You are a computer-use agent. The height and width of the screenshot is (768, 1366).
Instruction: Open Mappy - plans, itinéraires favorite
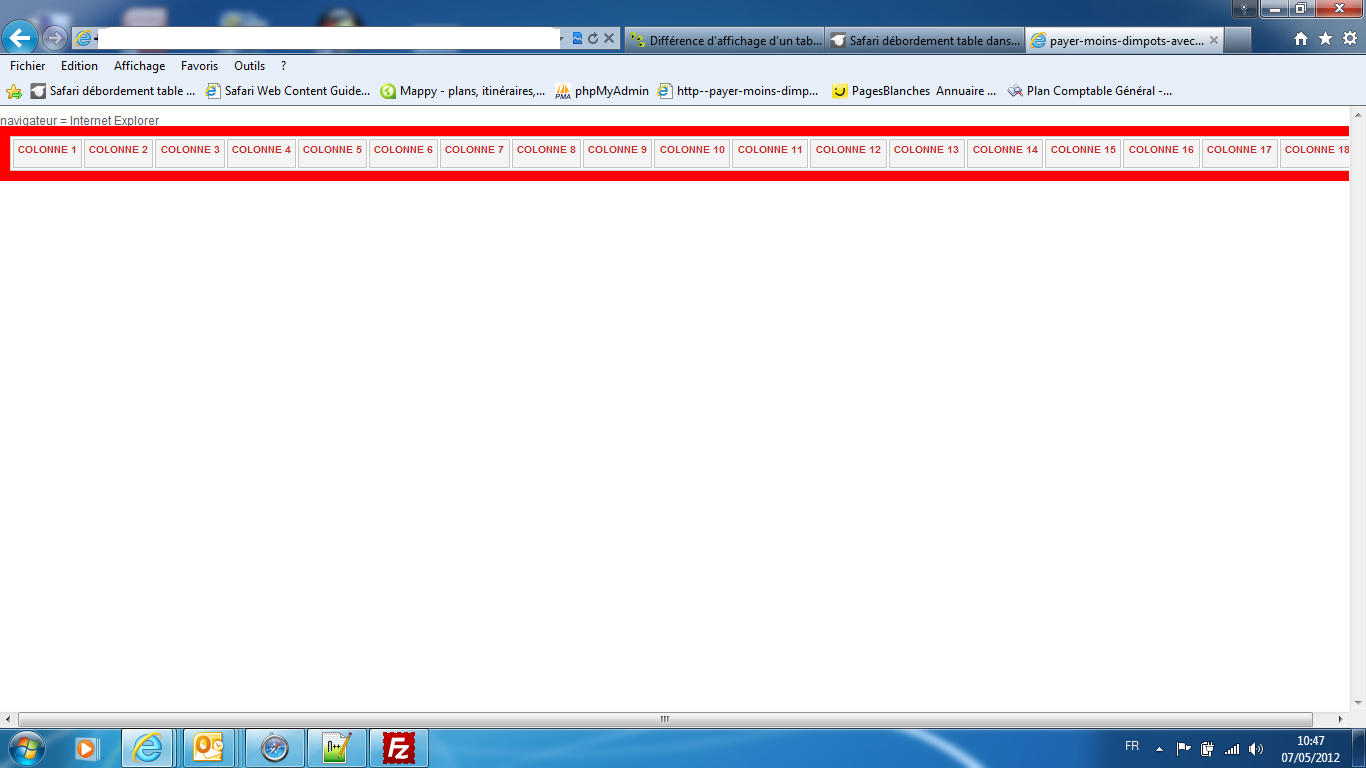click(x=463, y=91)
